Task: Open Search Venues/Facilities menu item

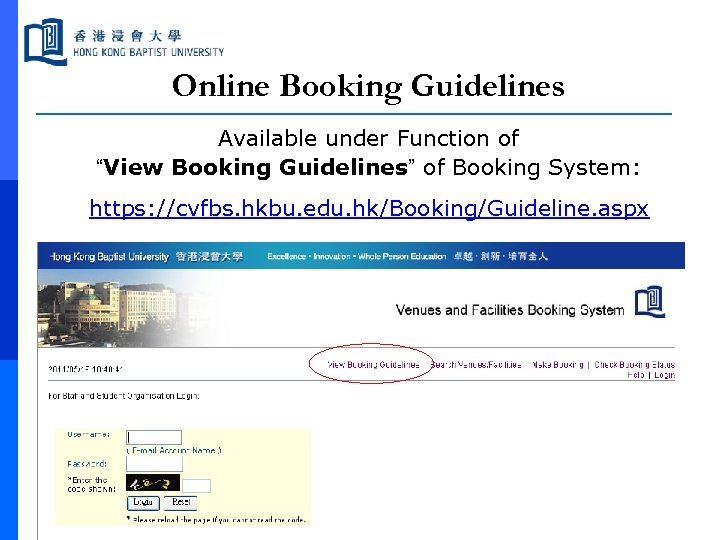Action: tap(476, 365)
